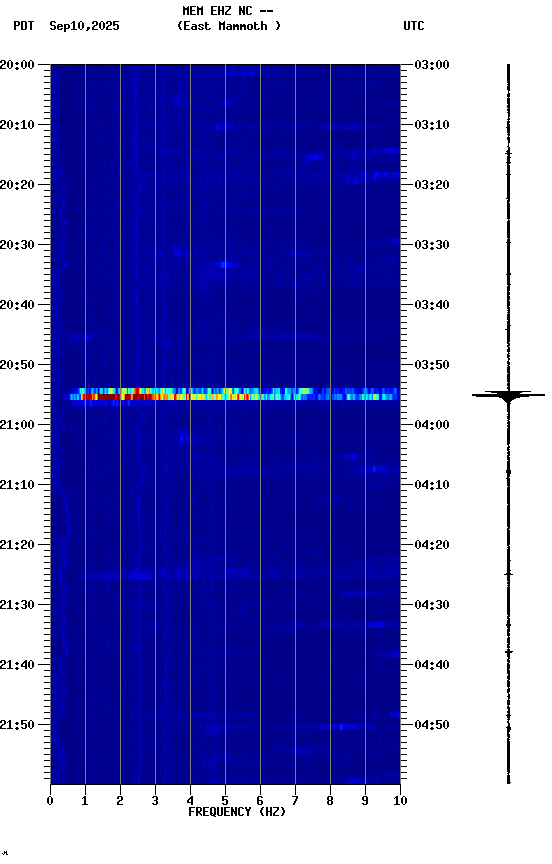Click the "(East Mammoth )" subtitle
Viewport: 552px width, 864px height.
(229, 26)
